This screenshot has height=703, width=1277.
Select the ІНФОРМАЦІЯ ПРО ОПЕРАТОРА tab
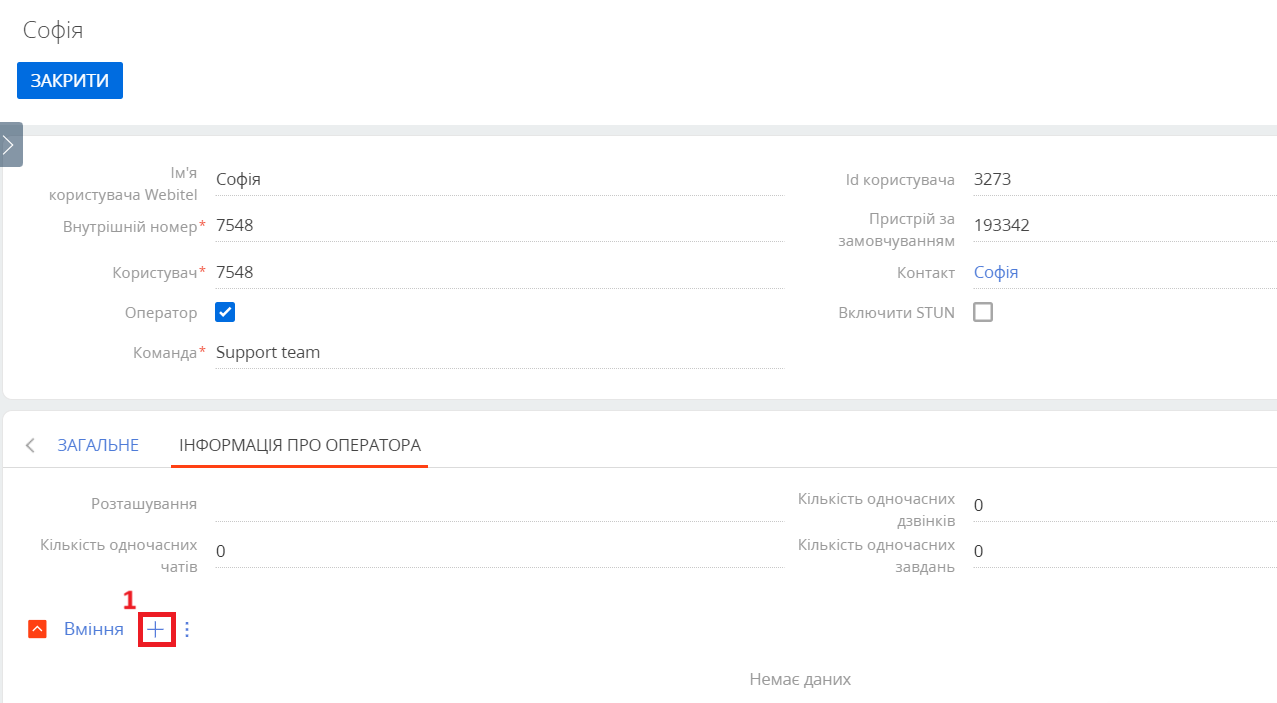300,445
